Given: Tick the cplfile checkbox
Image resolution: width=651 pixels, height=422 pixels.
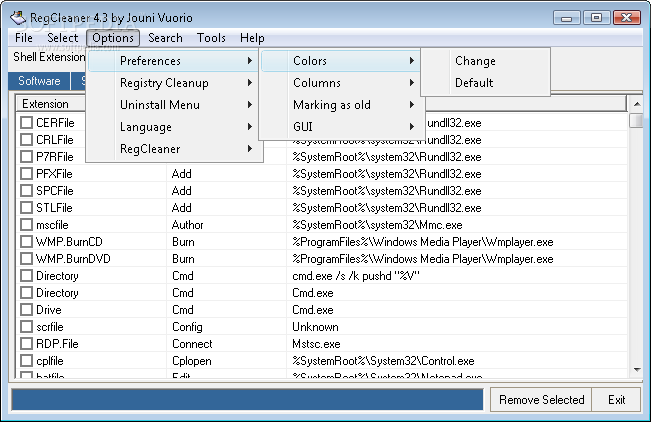Looking at the screenshot, I should point(26,361).
